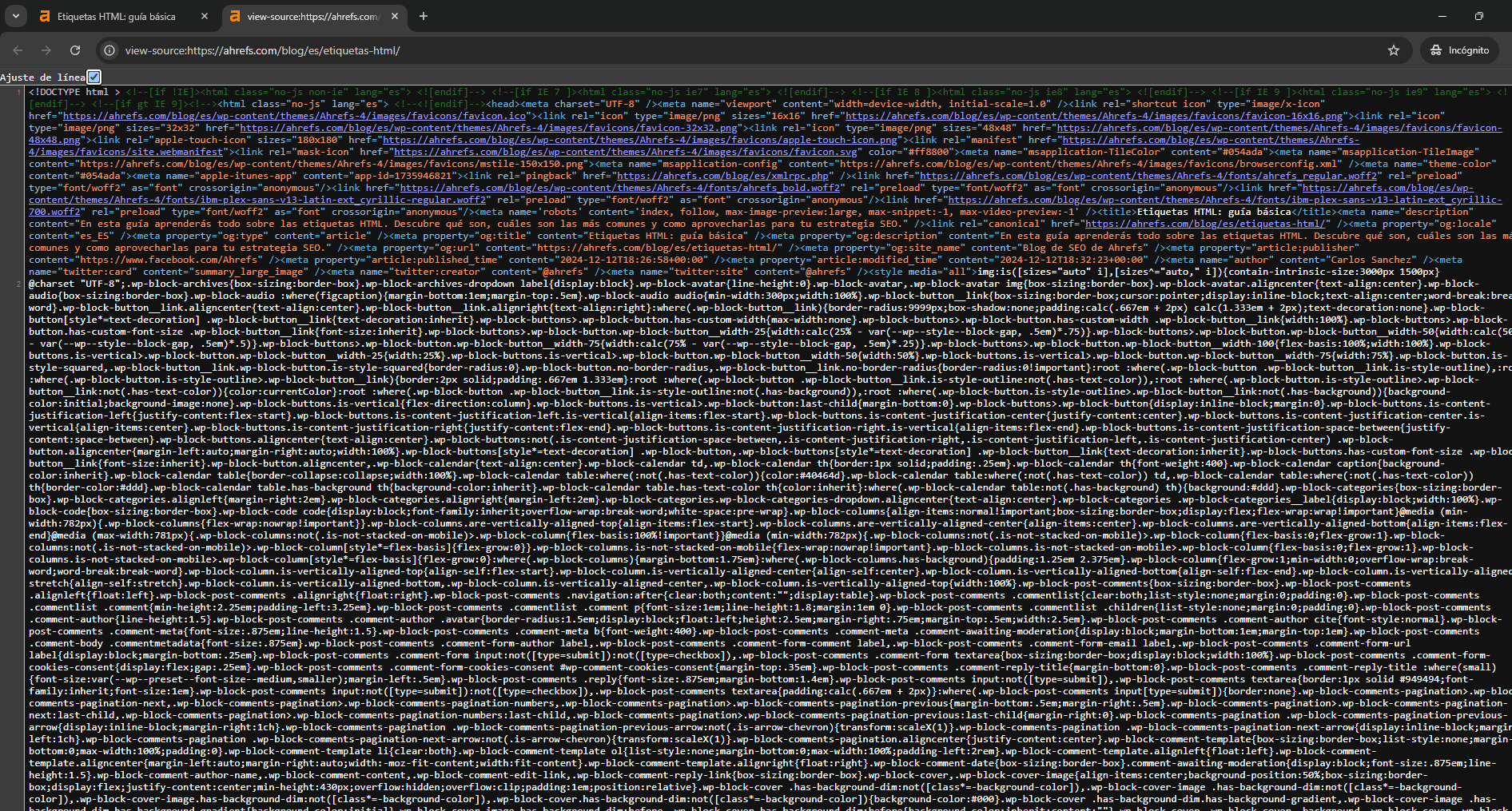Click inside the address bar
The width and height of the screenshot is (1512, 811).
coord(479,50)
